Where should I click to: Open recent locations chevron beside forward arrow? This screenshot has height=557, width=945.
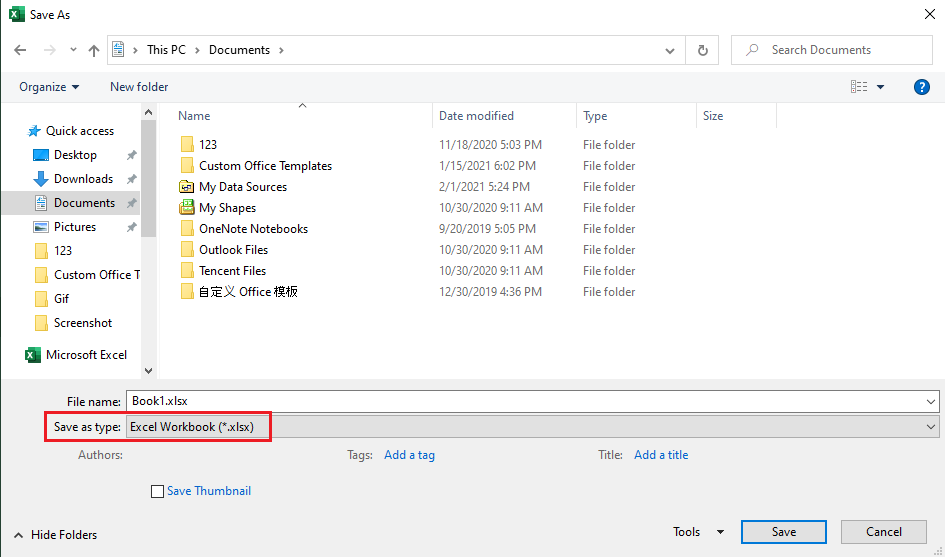(x=73, y=50)
